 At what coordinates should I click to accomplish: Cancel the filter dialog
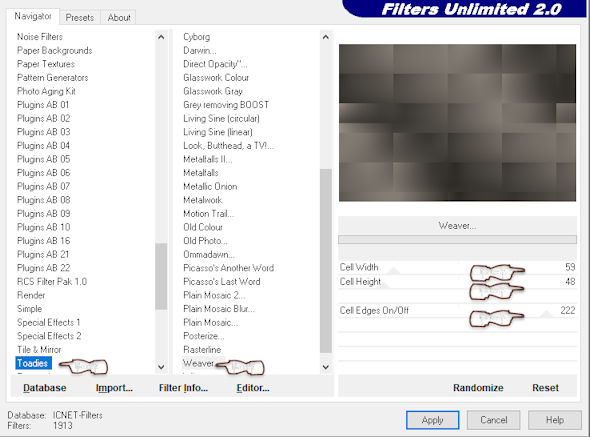click(x=494, y=420)
